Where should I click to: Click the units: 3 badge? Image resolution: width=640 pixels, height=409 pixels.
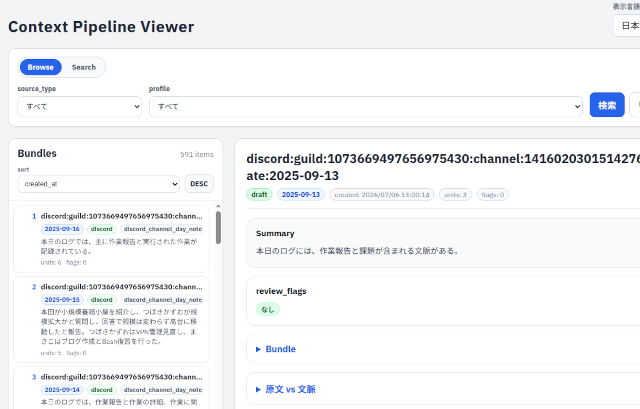(x=456, y=195)
